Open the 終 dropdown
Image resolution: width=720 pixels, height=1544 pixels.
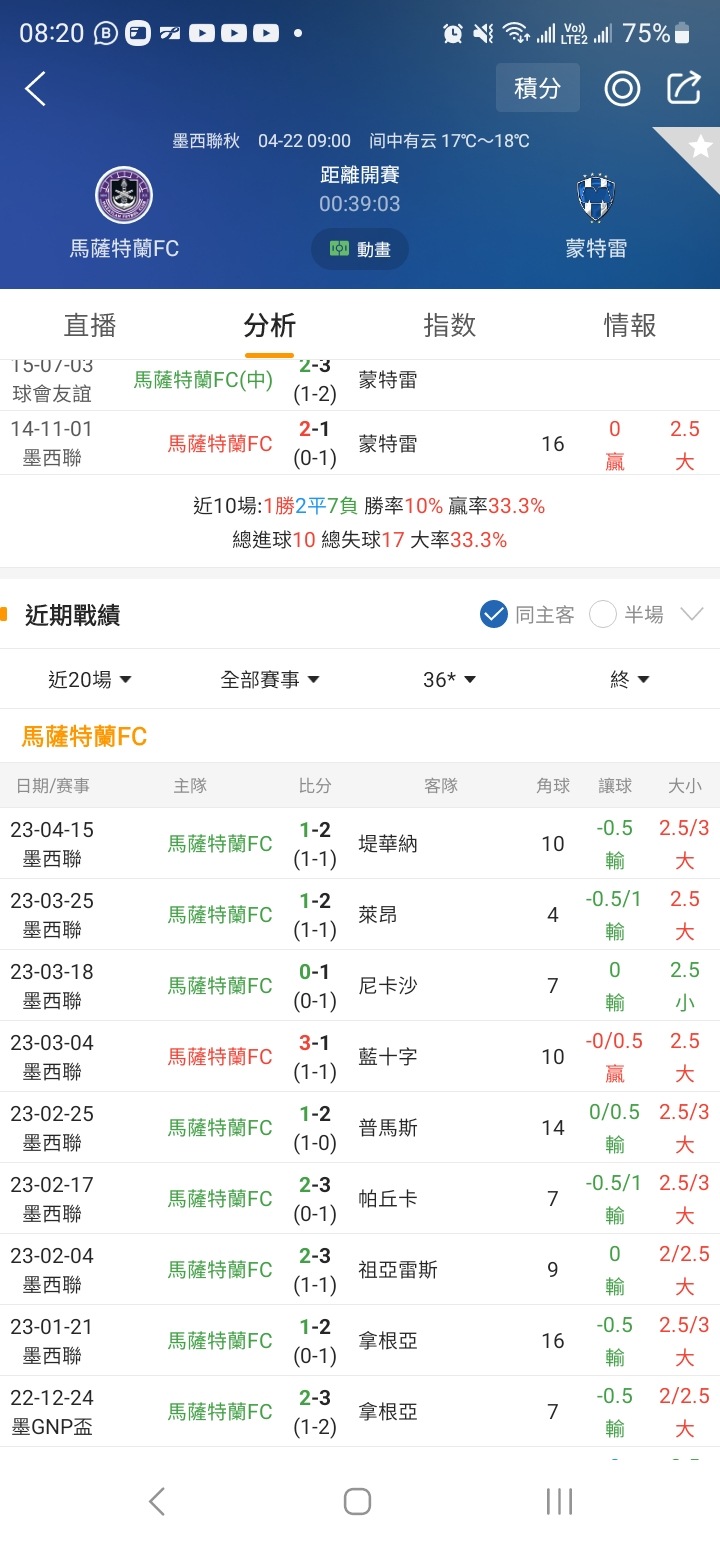click(x=630, y=679)
